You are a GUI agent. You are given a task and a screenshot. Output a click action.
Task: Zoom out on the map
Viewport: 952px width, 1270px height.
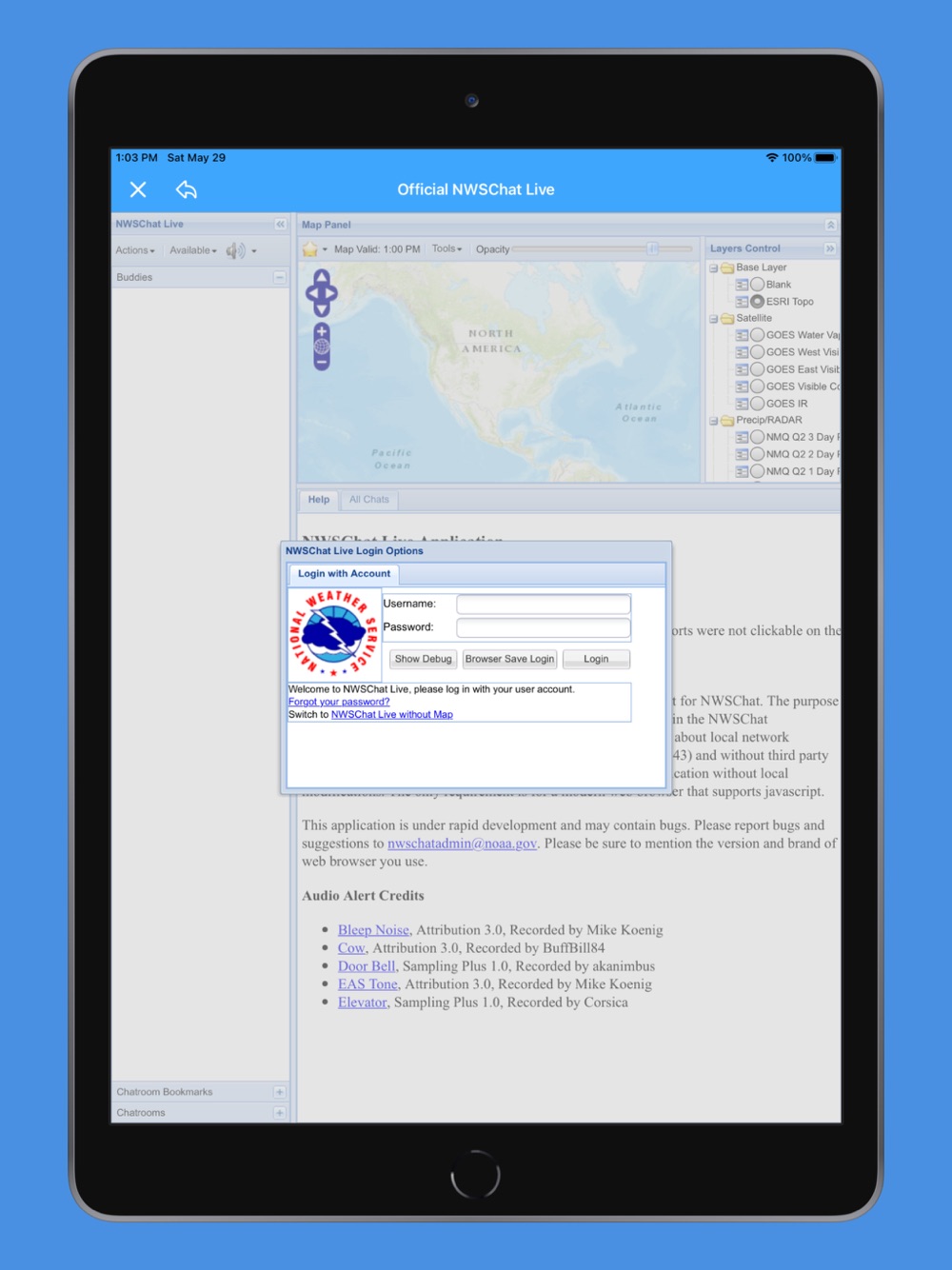point(322,362)
